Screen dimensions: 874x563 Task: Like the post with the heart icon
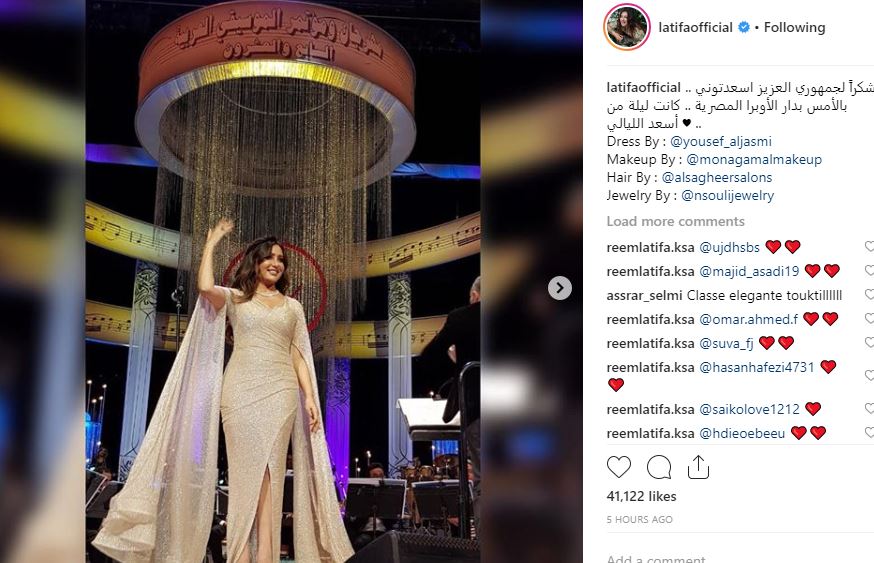click(619, 467)
